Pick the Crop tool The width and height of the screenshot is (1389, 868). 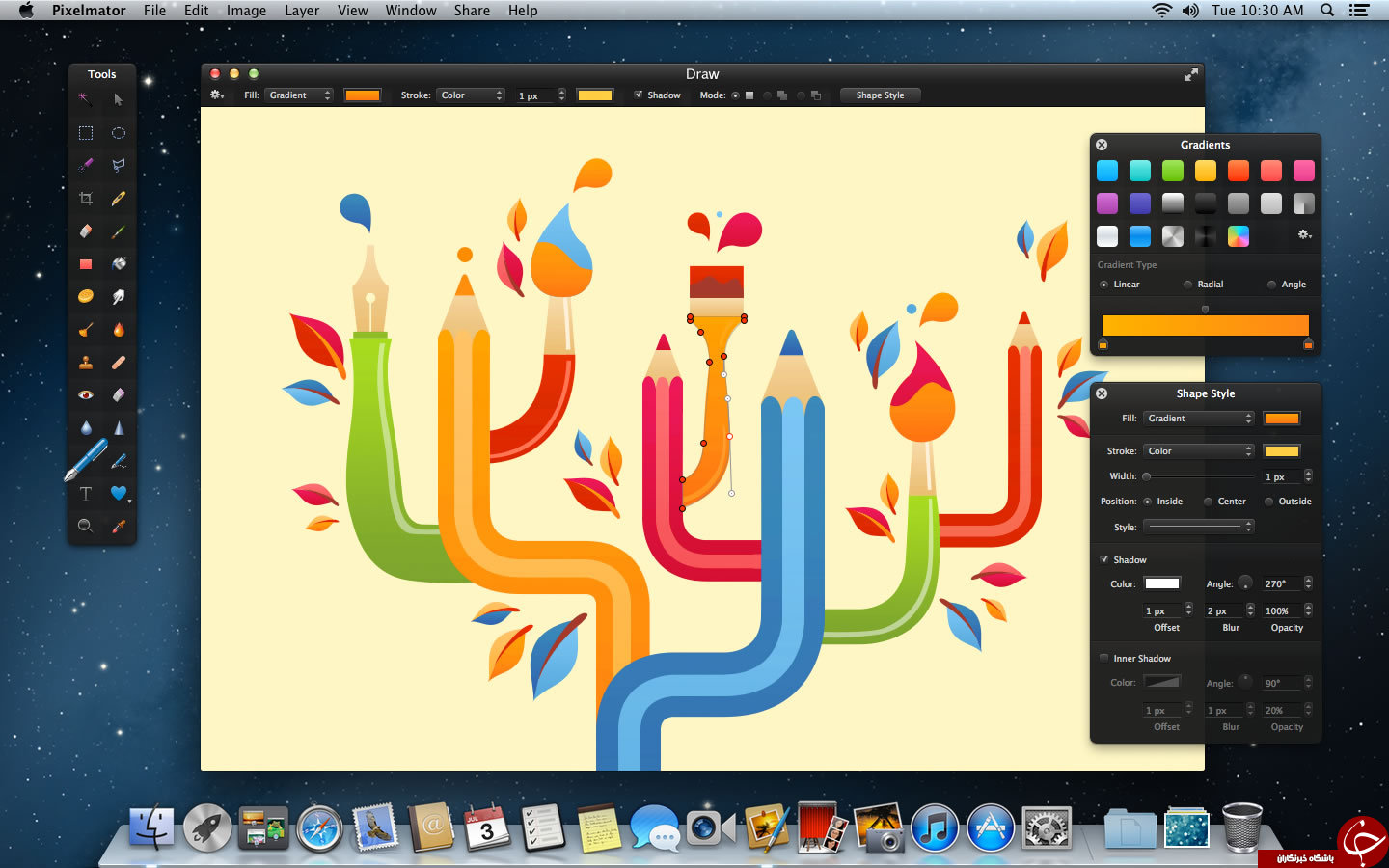[x=86, y=198]
